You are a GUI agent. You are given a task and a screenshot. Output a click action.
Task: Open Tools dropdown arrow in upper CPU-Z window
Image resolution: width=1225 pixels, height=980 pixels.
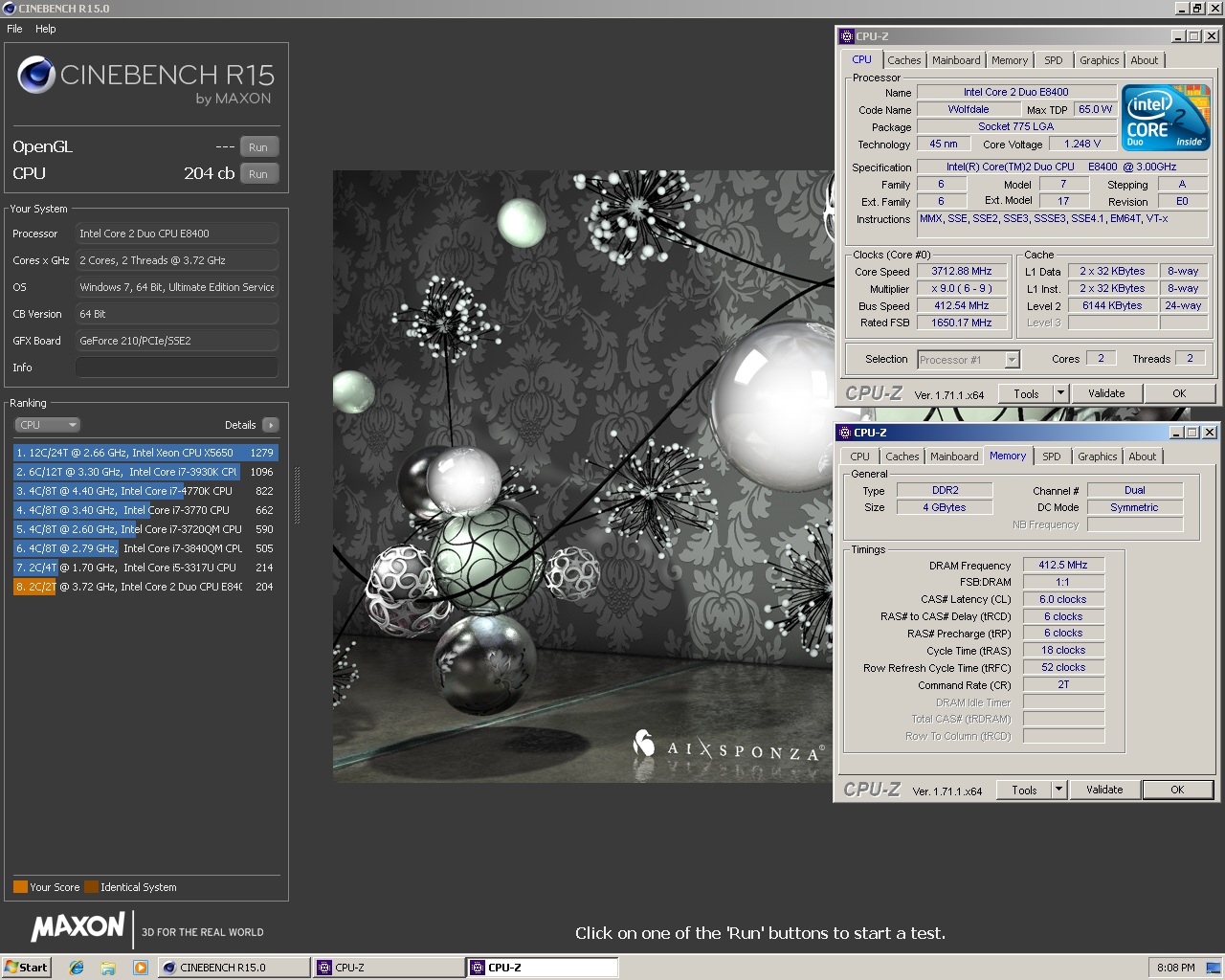tap(1060, 393)
